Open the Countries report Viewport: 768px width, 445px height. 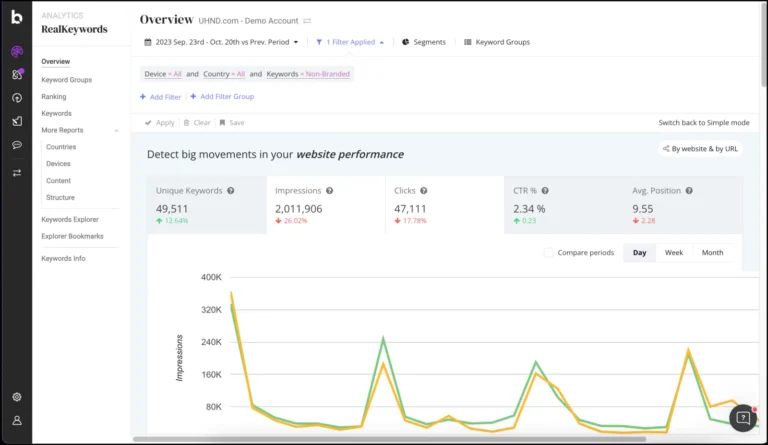[61, 147]
